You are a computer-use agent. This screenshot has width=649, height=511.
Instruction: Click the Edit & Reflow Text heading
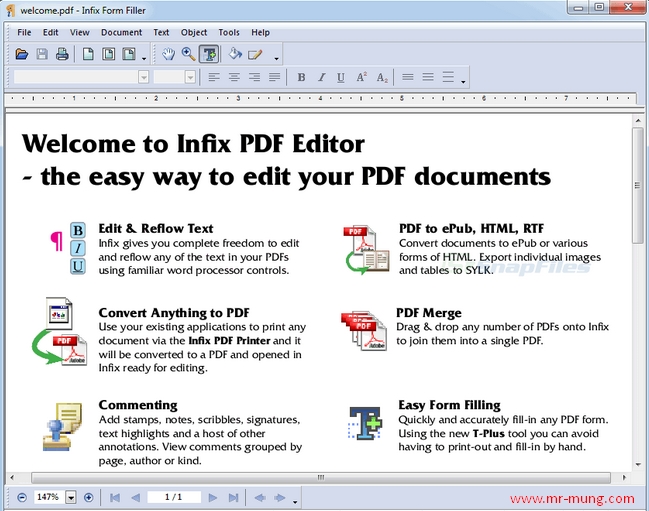[x=156, y=228]
